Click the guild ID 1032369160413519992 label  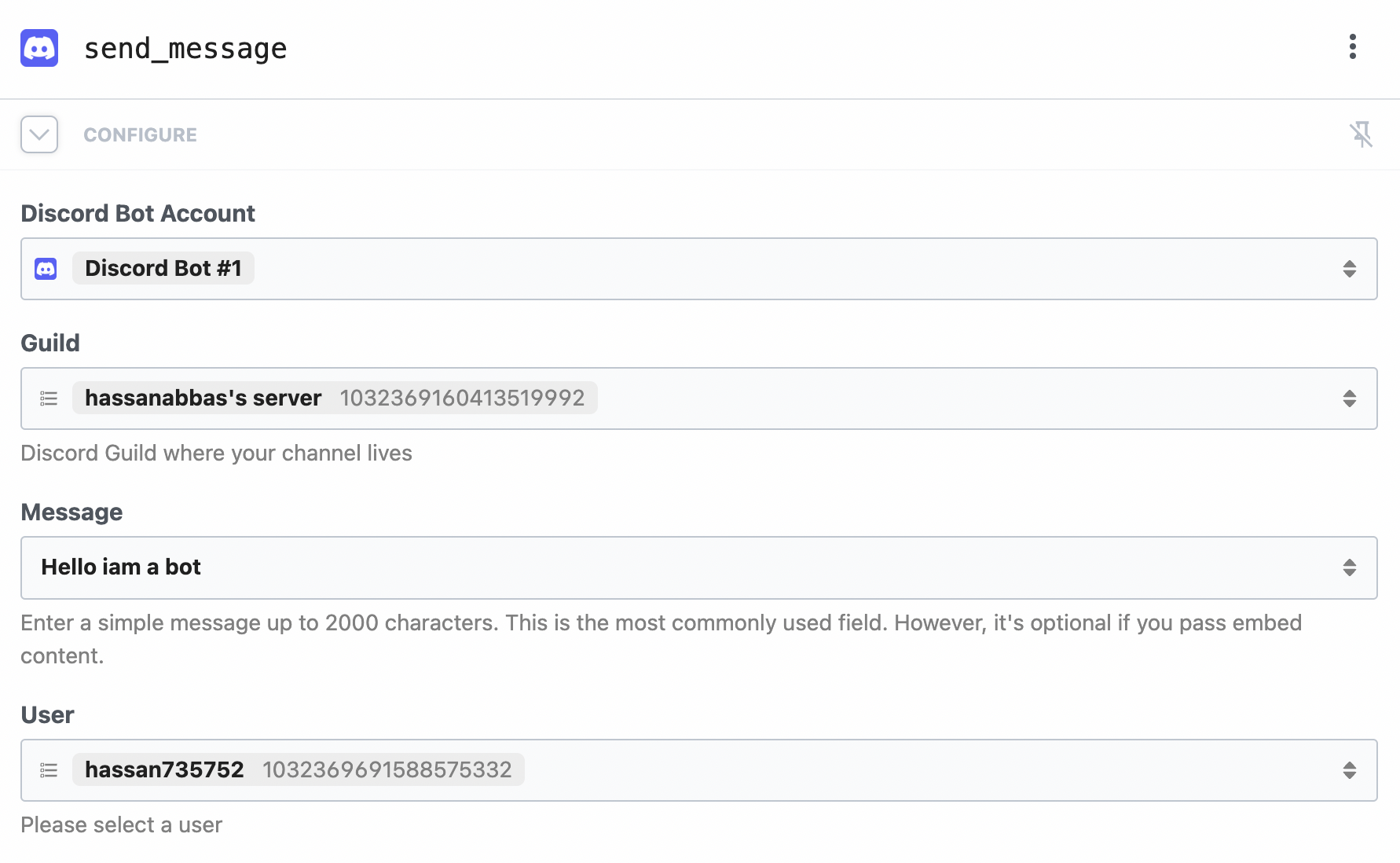(x=462, y=398)
